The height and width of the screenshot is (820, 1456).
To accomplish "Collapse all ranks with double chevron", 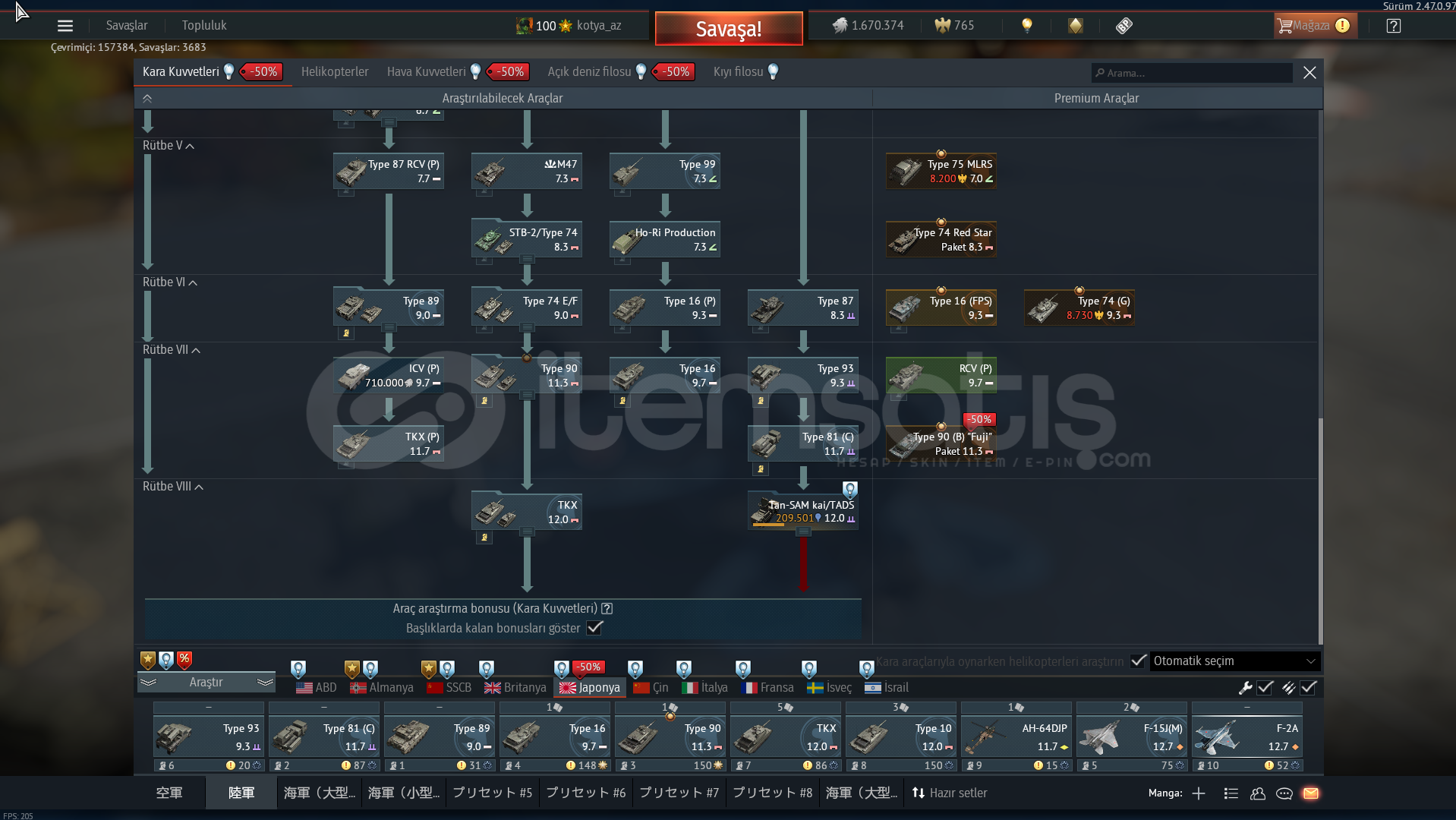I will click(x=147, y=99).
